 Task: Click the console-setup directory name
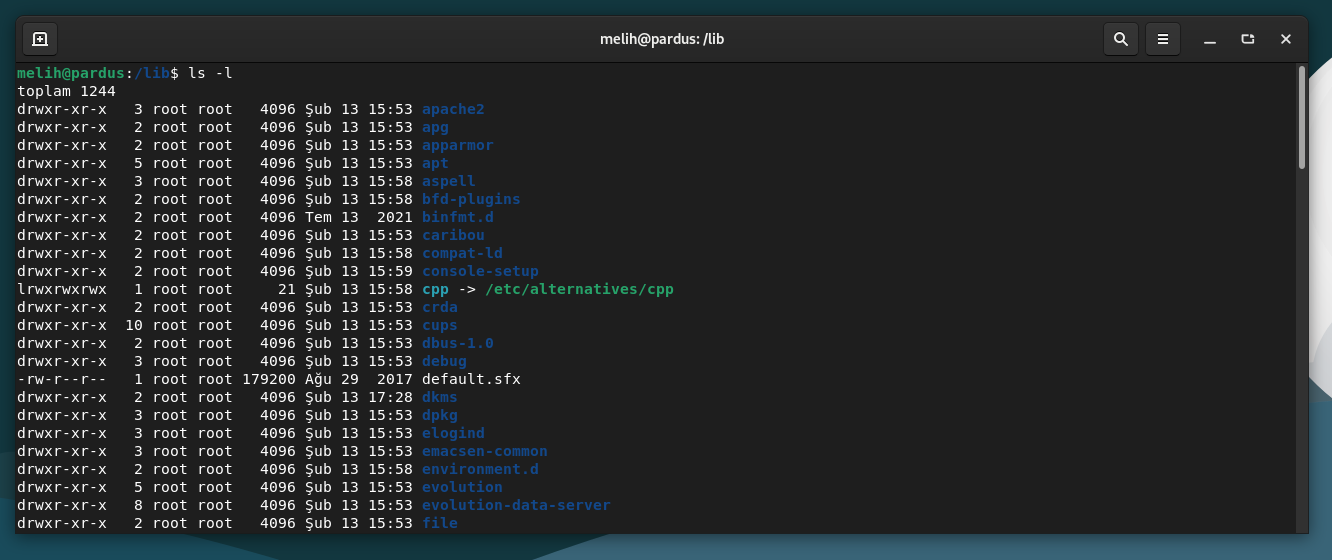[480, 271]
